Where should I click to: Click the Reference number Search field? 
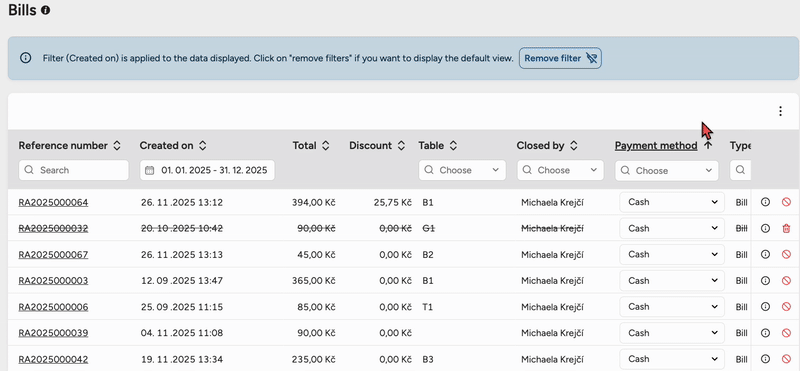click(x=73, y=170)
